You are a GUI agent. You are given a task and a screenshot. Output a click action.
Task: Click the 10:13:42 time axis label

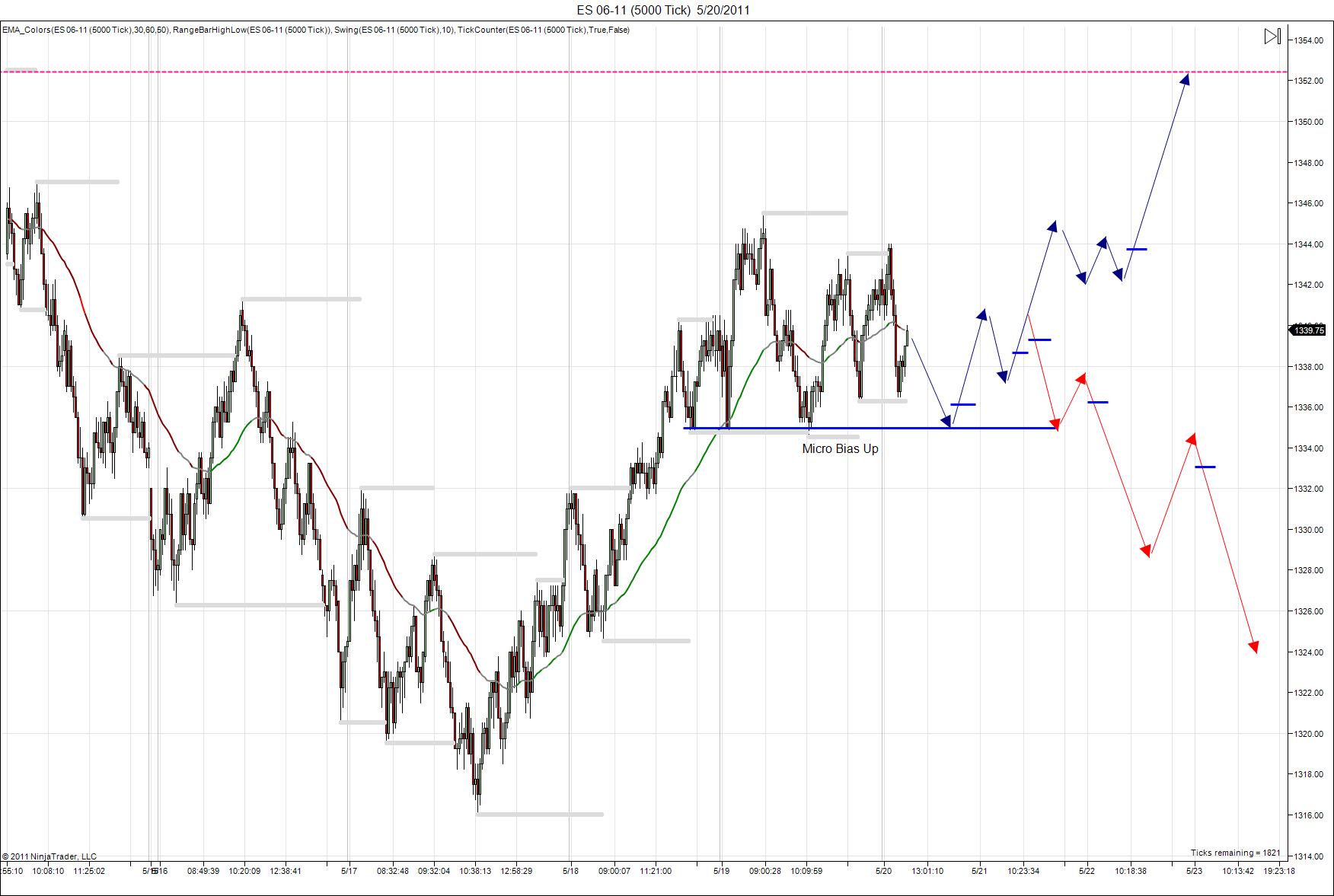1238,871
